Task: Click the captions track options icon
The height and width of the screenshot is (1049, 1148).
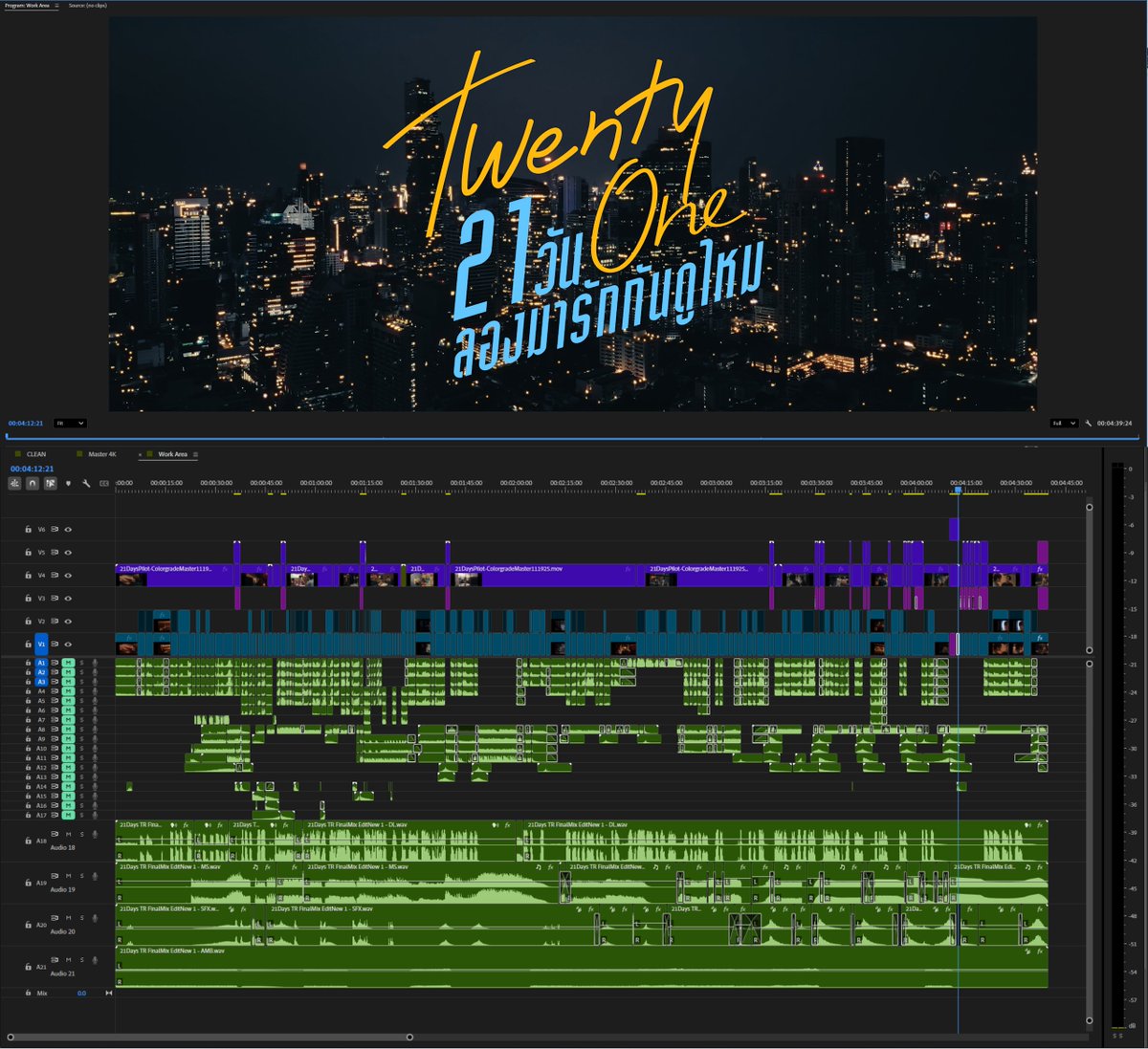Action: click(104, 483)
